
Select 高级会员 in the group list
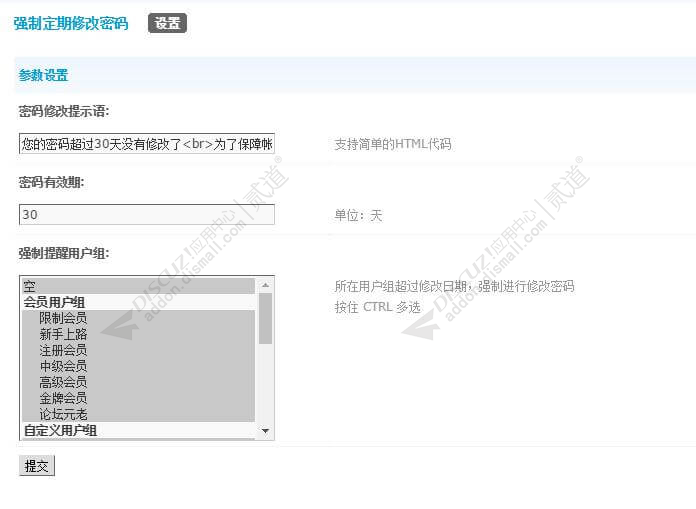pyautogui.click(x=138, y=382)
